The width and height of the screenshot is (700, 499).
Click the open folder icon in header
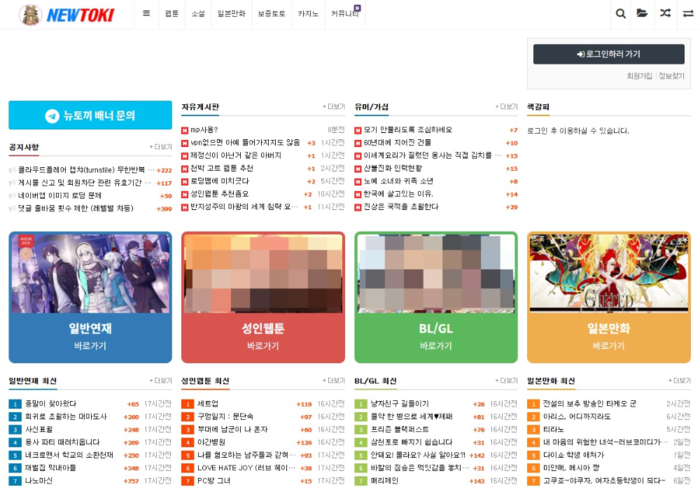642,13
